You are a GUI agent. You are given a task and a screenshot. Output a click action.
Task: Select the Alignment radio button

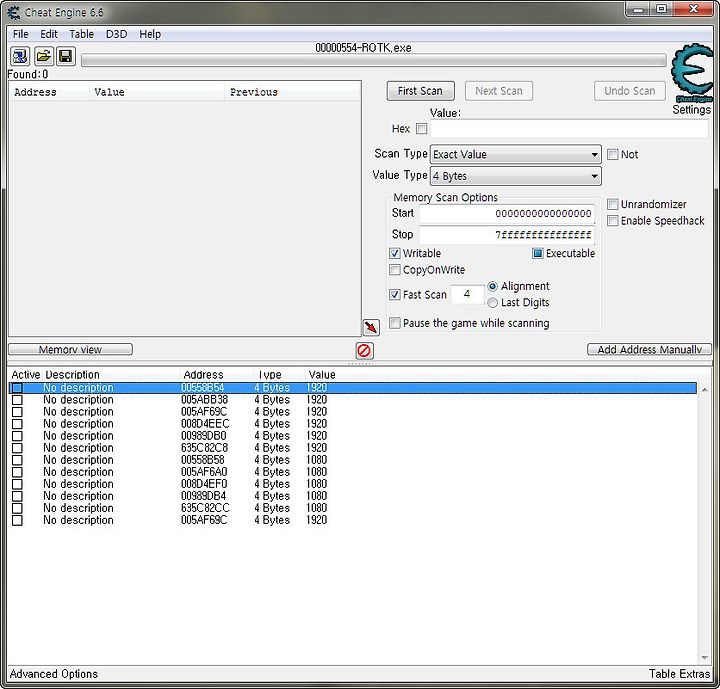[x=492, y=286]
